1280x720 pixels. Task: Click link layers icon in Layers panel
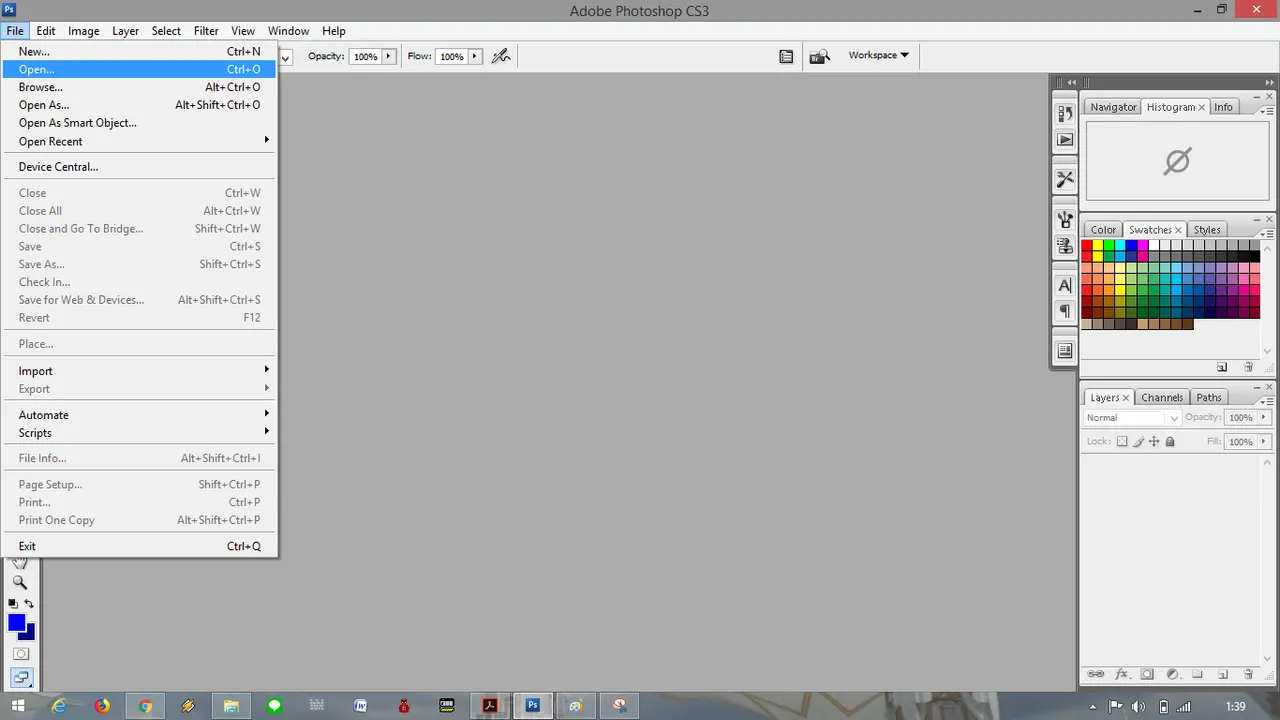1096,674
